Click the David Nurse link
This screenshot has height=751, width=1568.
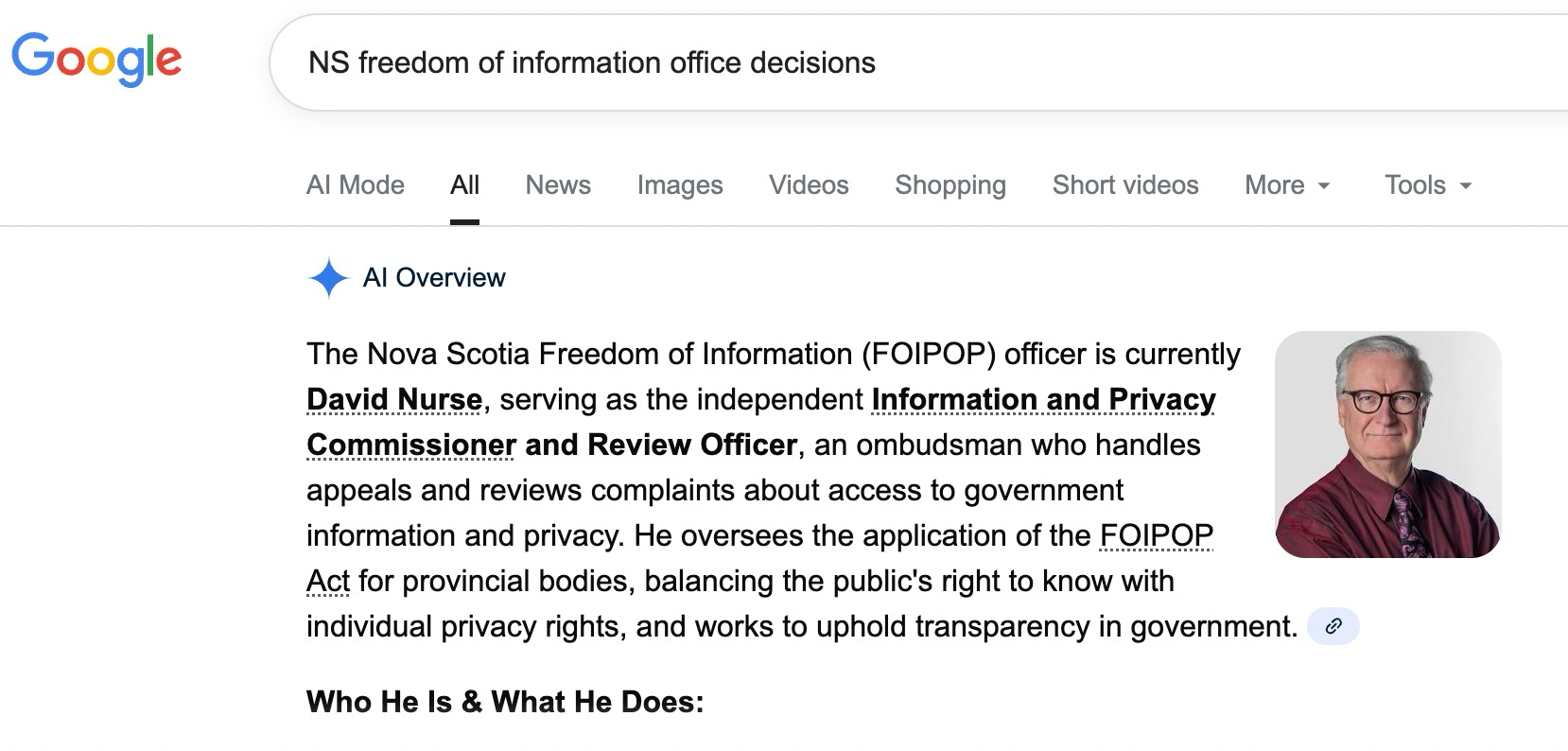click(394, 400)
